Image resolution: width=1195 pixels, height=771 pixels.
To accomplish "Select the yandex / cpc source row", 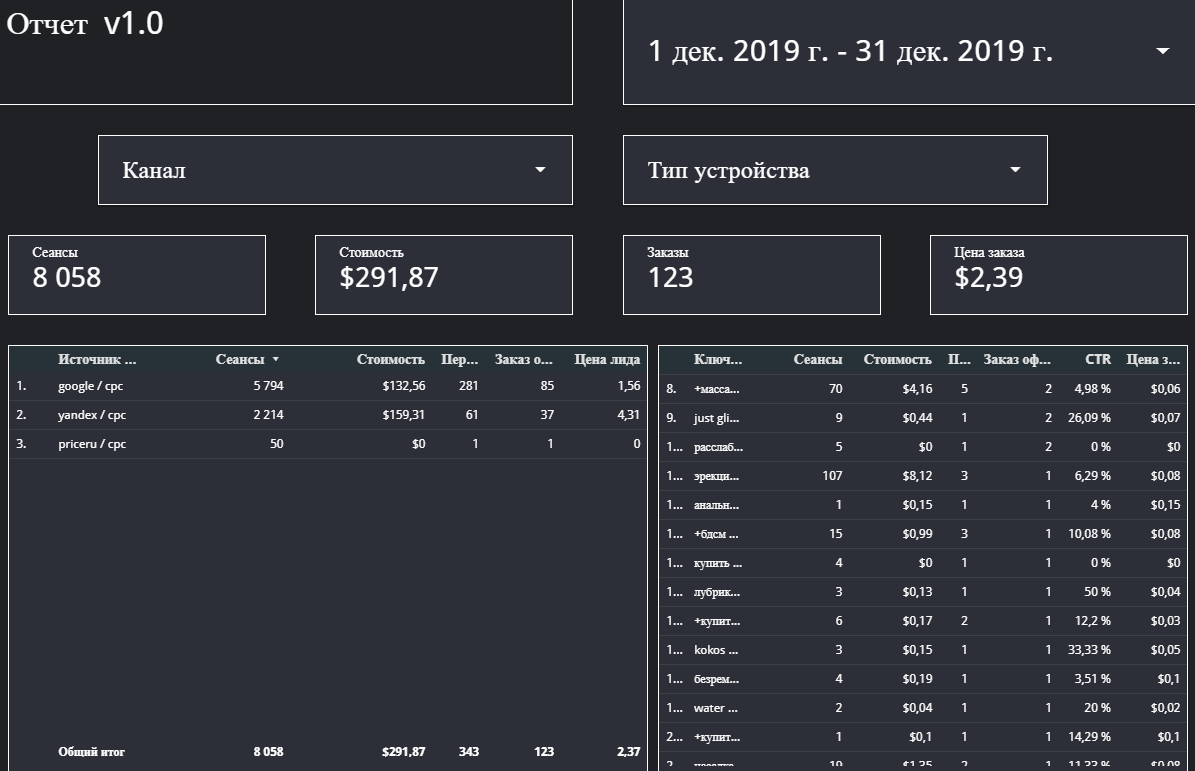I will point(92,415).
